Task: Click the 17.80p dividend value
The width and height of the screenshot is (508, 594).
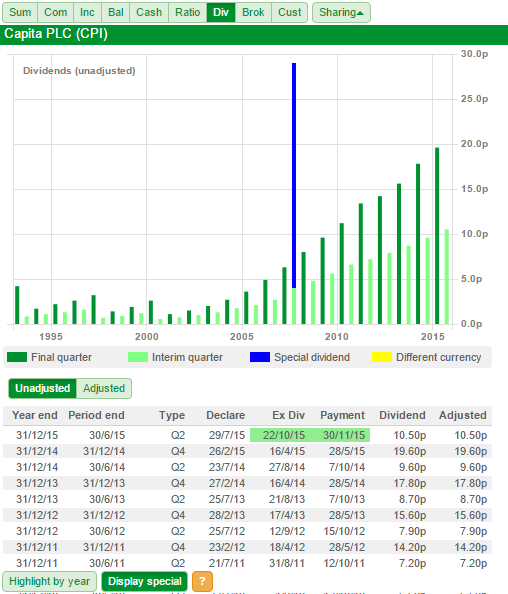Action: 410,483
